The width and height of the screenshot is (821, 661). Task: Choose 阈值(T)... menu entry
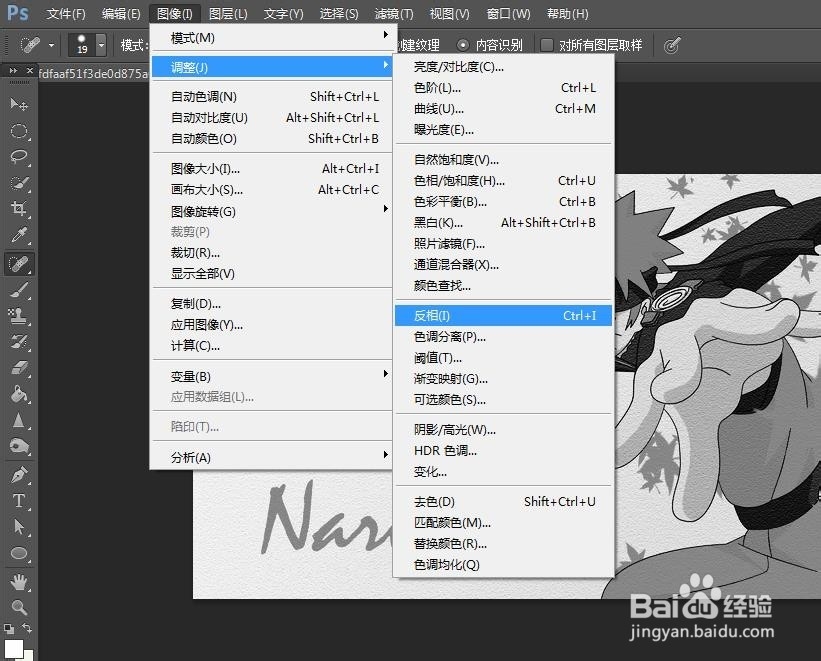504,358
